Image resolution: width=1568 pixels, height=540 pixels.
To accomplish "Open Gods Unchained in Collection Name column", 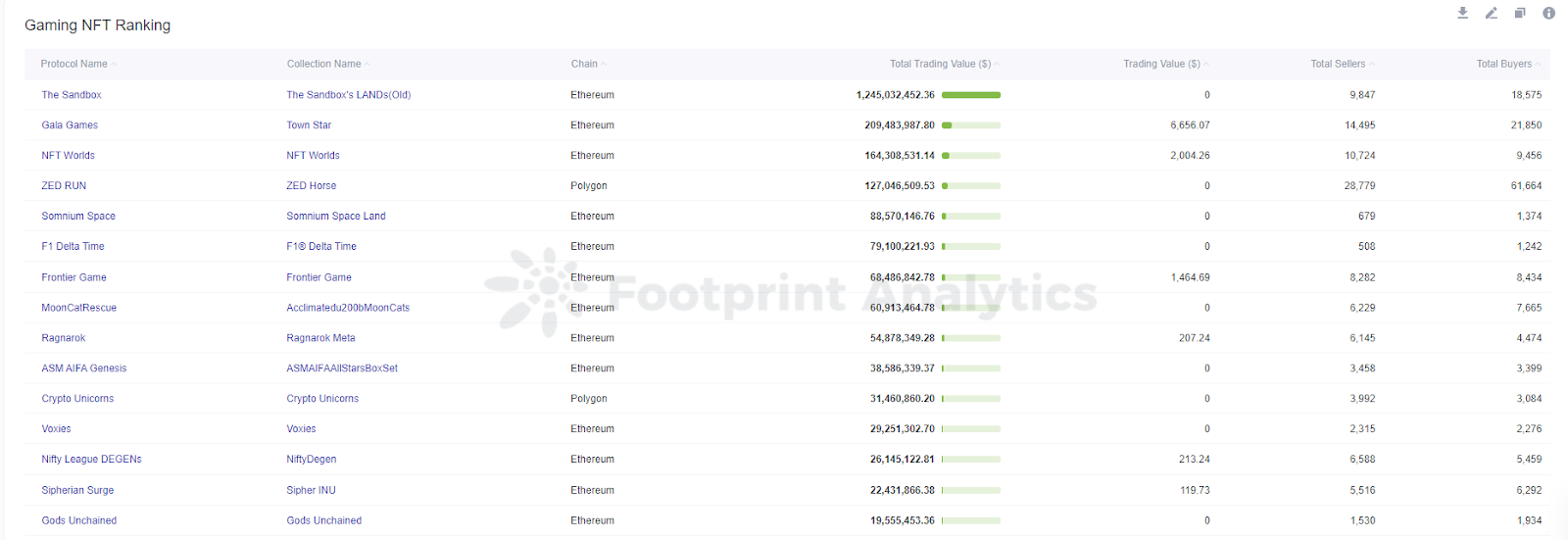I will (324, 521).
